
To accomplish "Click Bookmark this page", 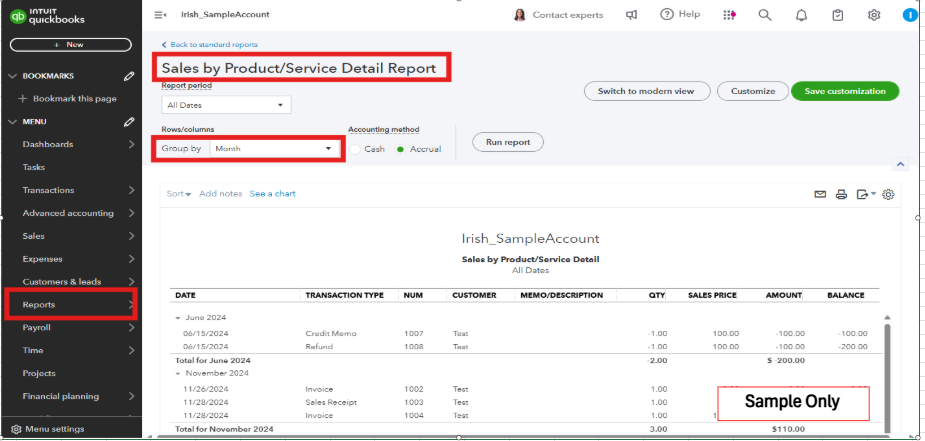I will tap(68, 99).
